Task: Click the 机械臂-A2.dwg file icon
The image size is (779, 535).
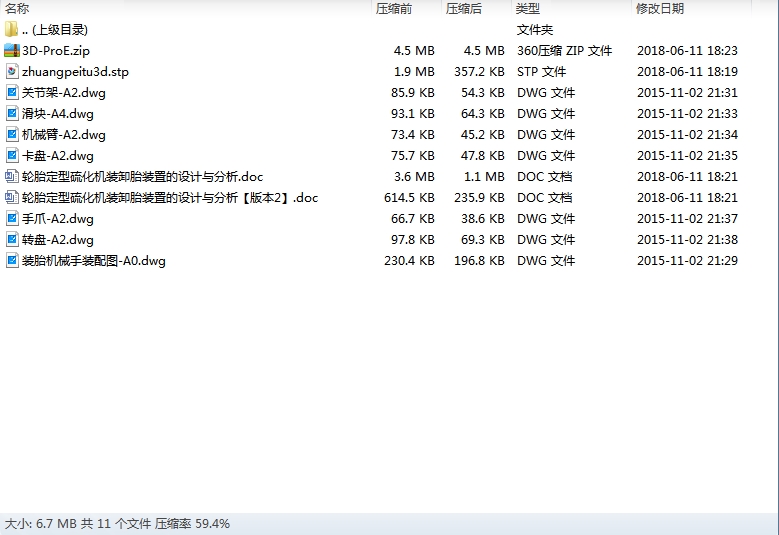Action: click(x=11, y=135)
